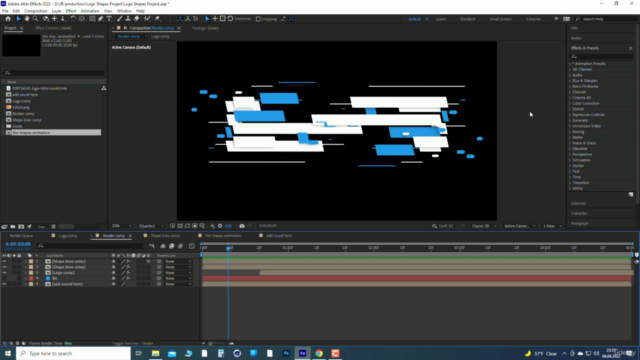
Task: Select the Hand tool
Action: [27, 19]
